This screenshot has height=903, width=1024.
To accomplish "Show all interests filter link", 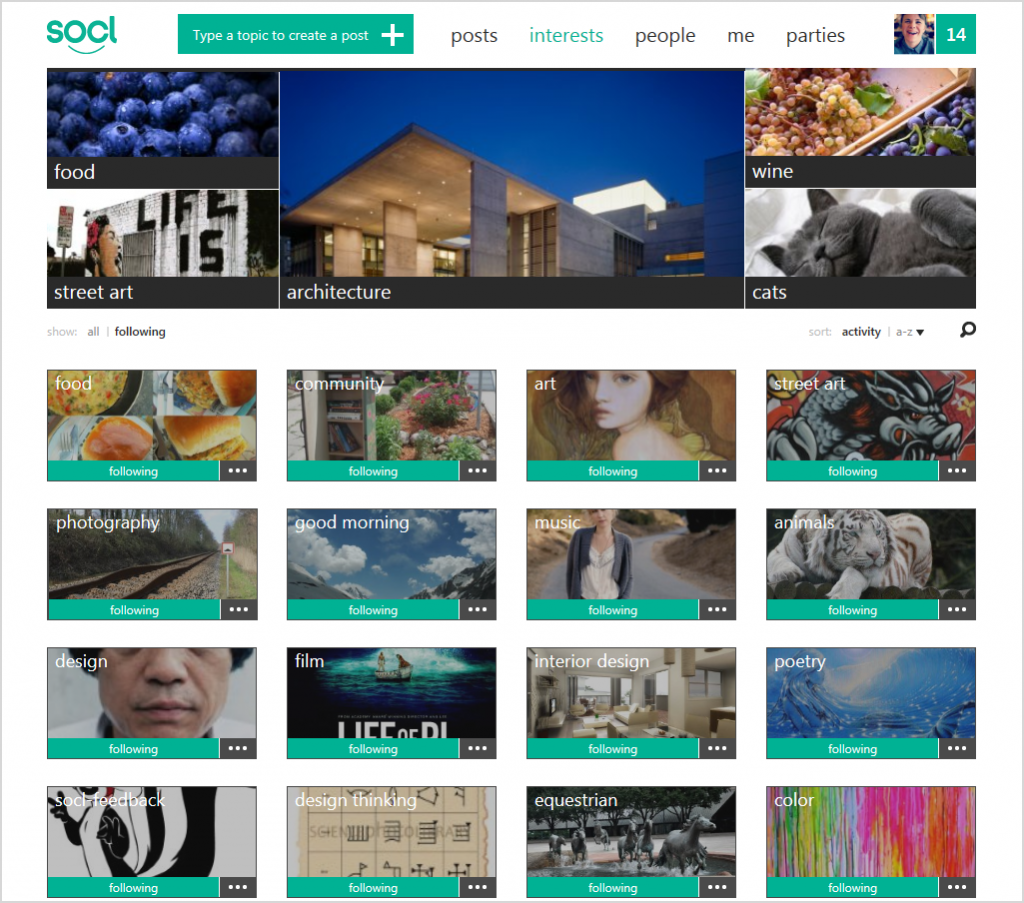I will coord(93,332).
